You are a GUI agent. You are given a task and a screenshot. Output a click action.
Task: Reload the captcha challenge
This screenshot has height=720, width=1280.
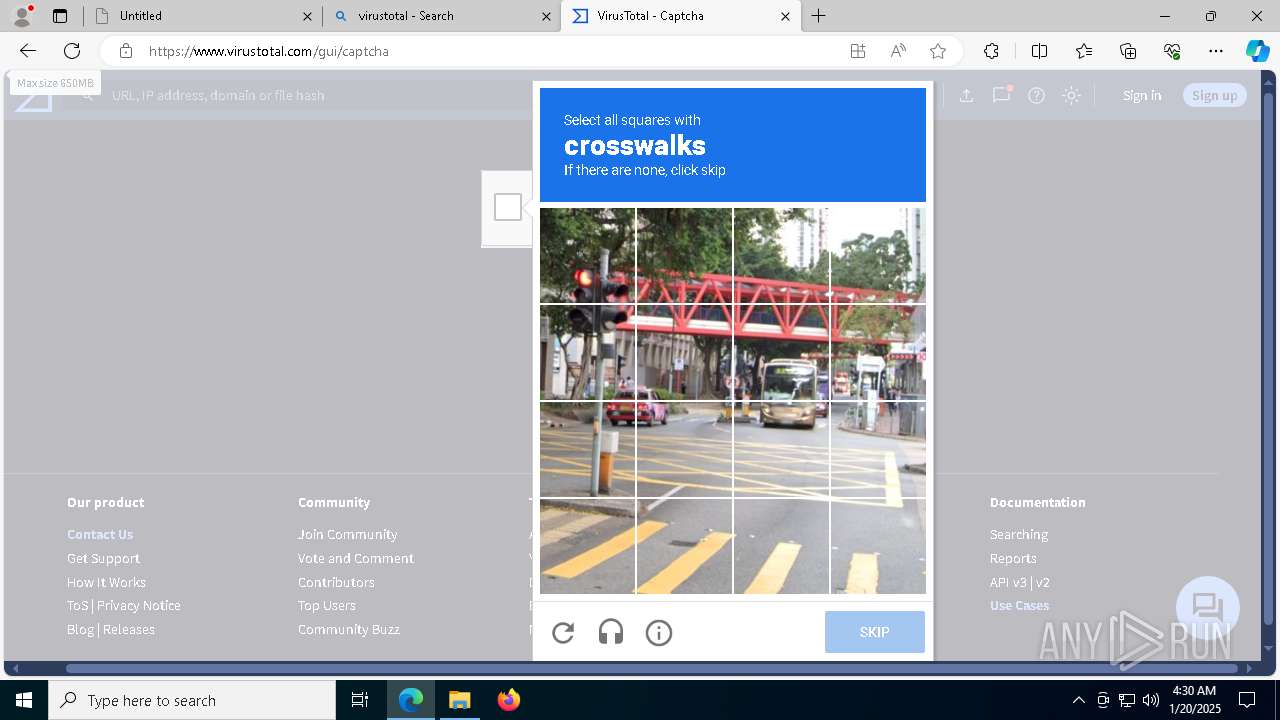point(563,632)
